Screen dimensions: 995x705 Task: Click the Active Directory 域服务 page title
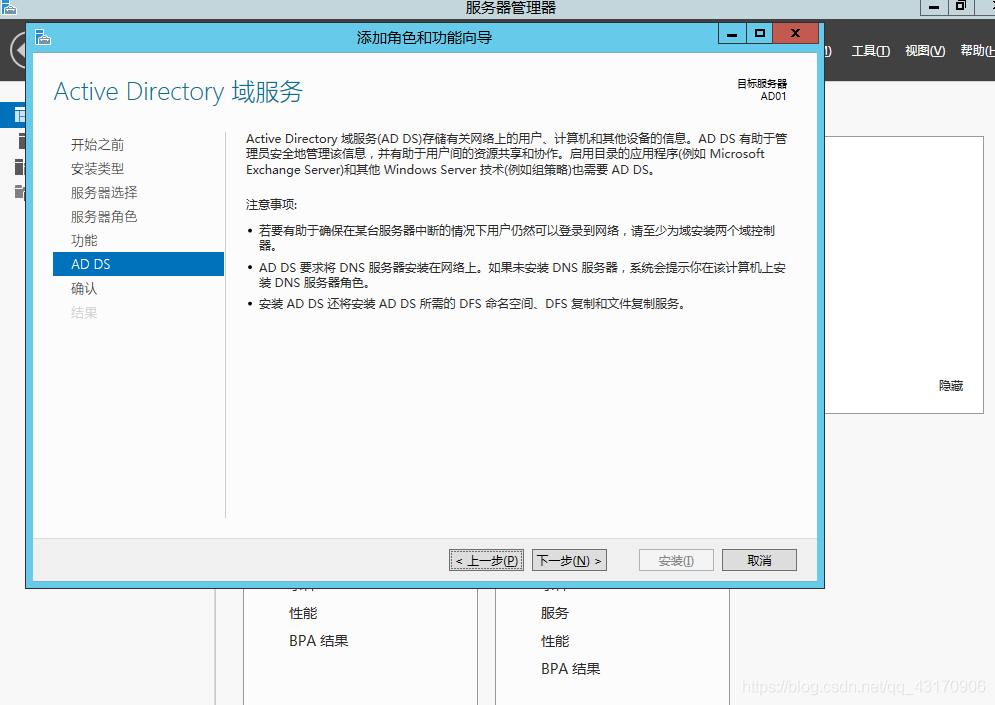(x=178, y=92)
